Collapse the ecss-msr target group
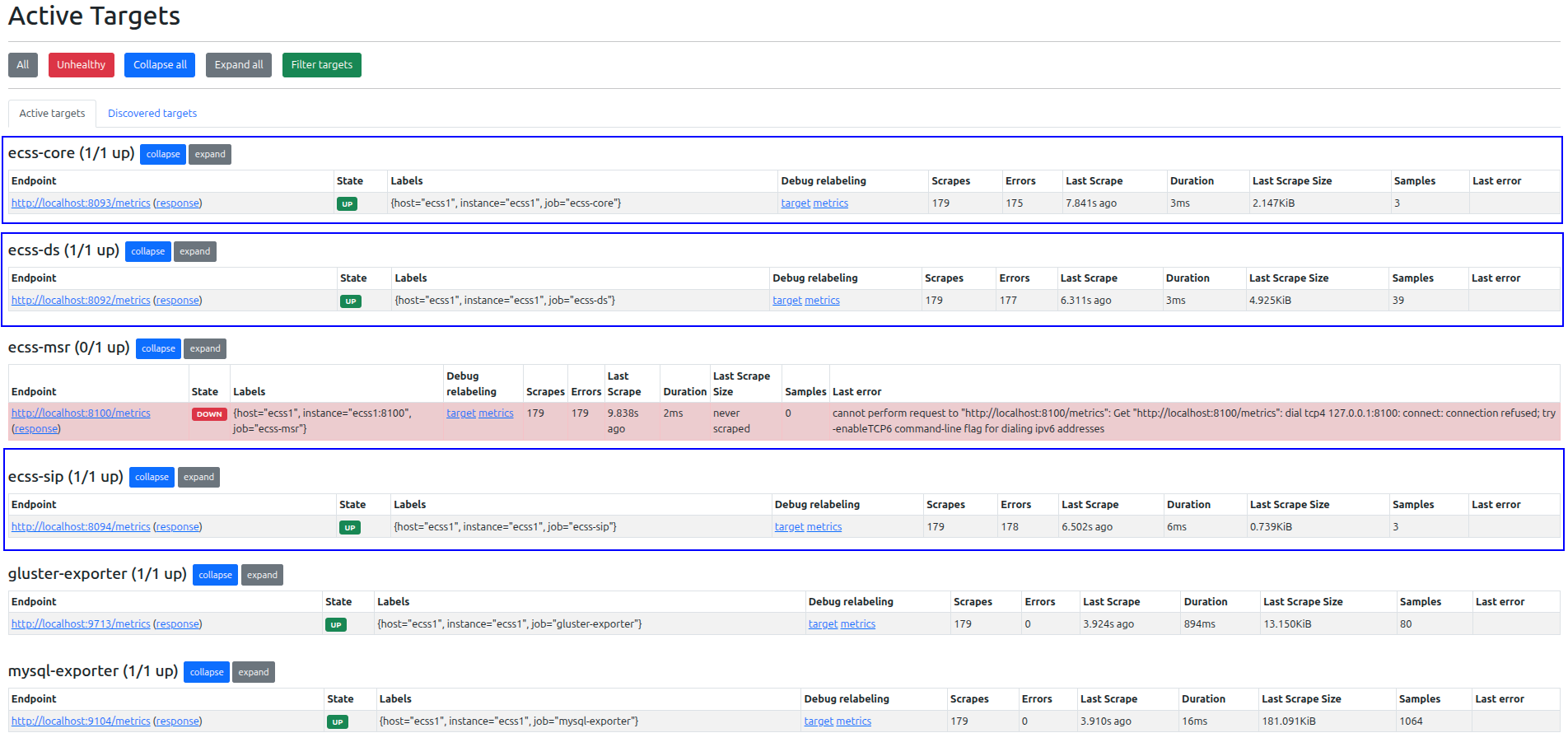The height and width of the screenshot is (747, 1568). [158, 349]
